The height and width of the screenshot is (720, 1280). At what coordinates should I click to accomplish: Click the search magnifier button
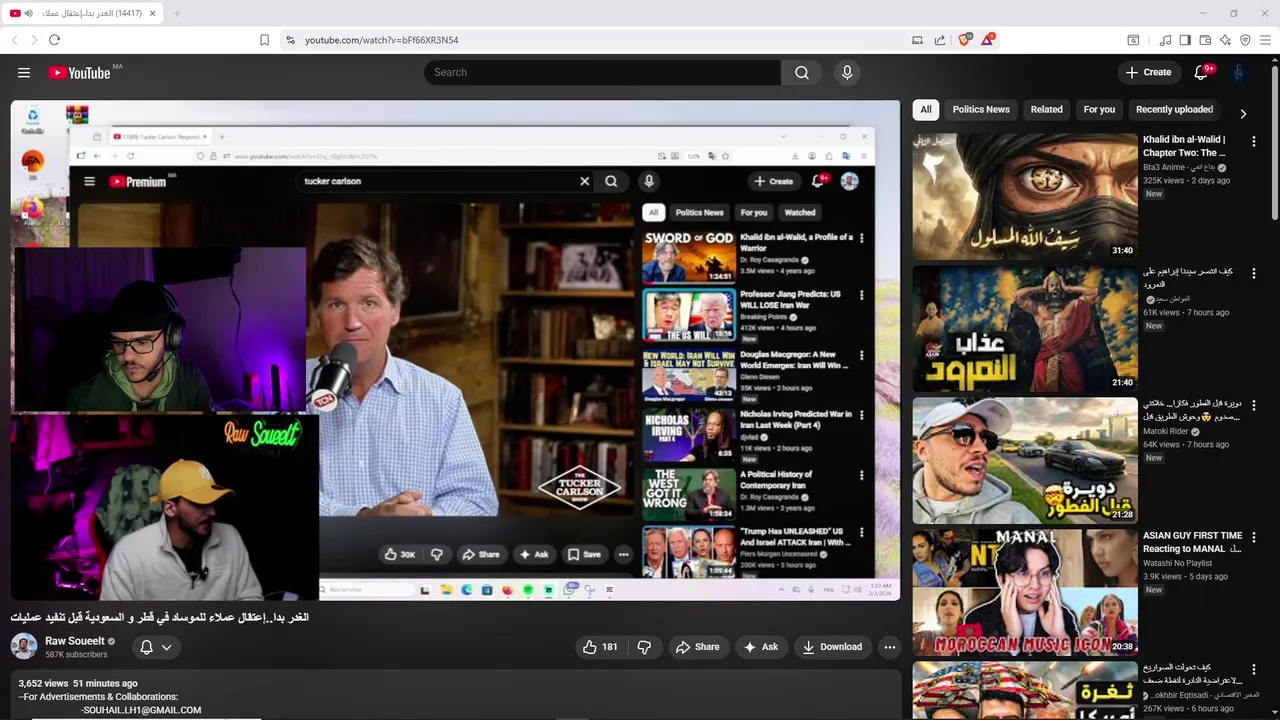click(x=801, y=72)
